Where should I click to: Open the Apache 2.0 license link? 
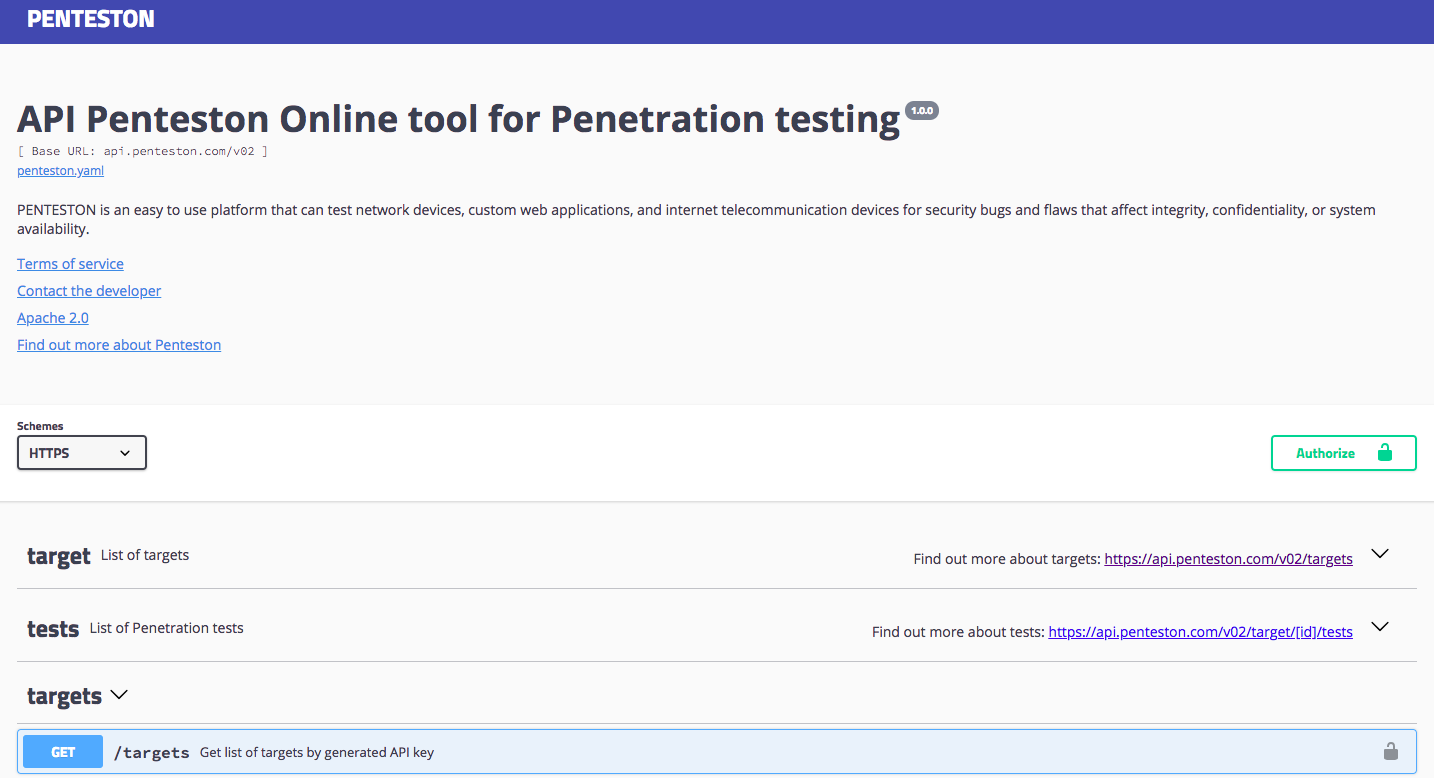(x=53, y=318)
